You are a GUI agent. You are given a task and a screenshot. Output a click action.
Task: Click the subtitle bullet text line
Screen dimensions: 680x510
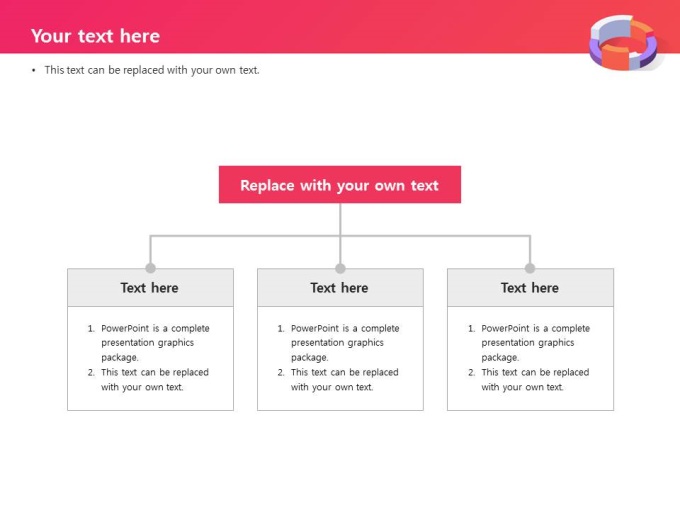(152, 70)
